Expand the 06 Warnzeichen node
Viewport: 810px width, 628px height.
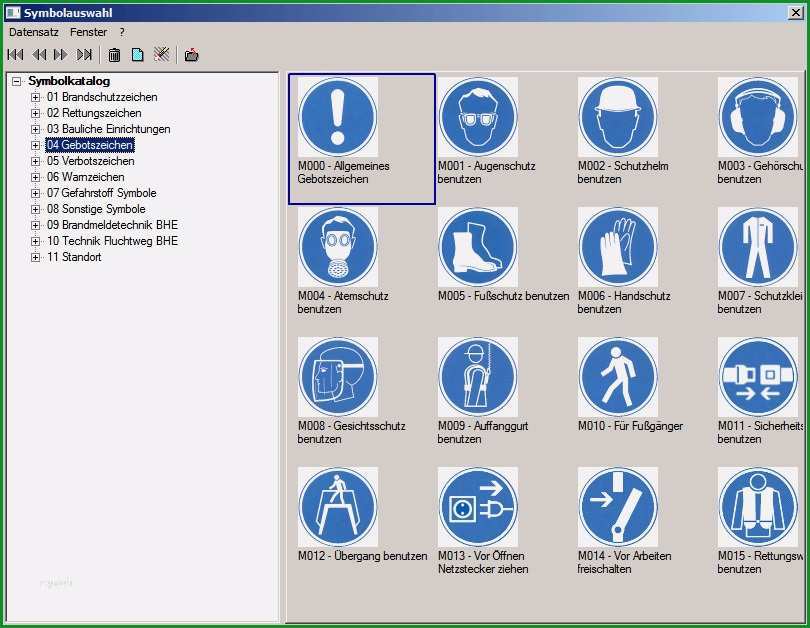tap(36, 177)
